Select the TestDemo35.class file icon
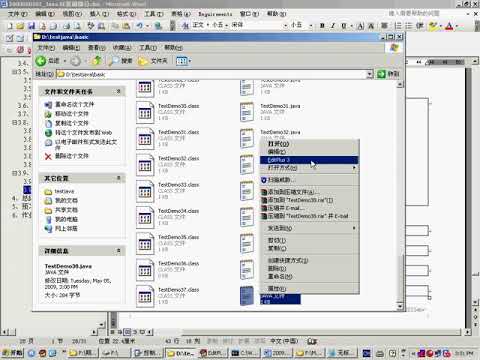The height and width of the screenshot is (360, 480). click(145, 244)
